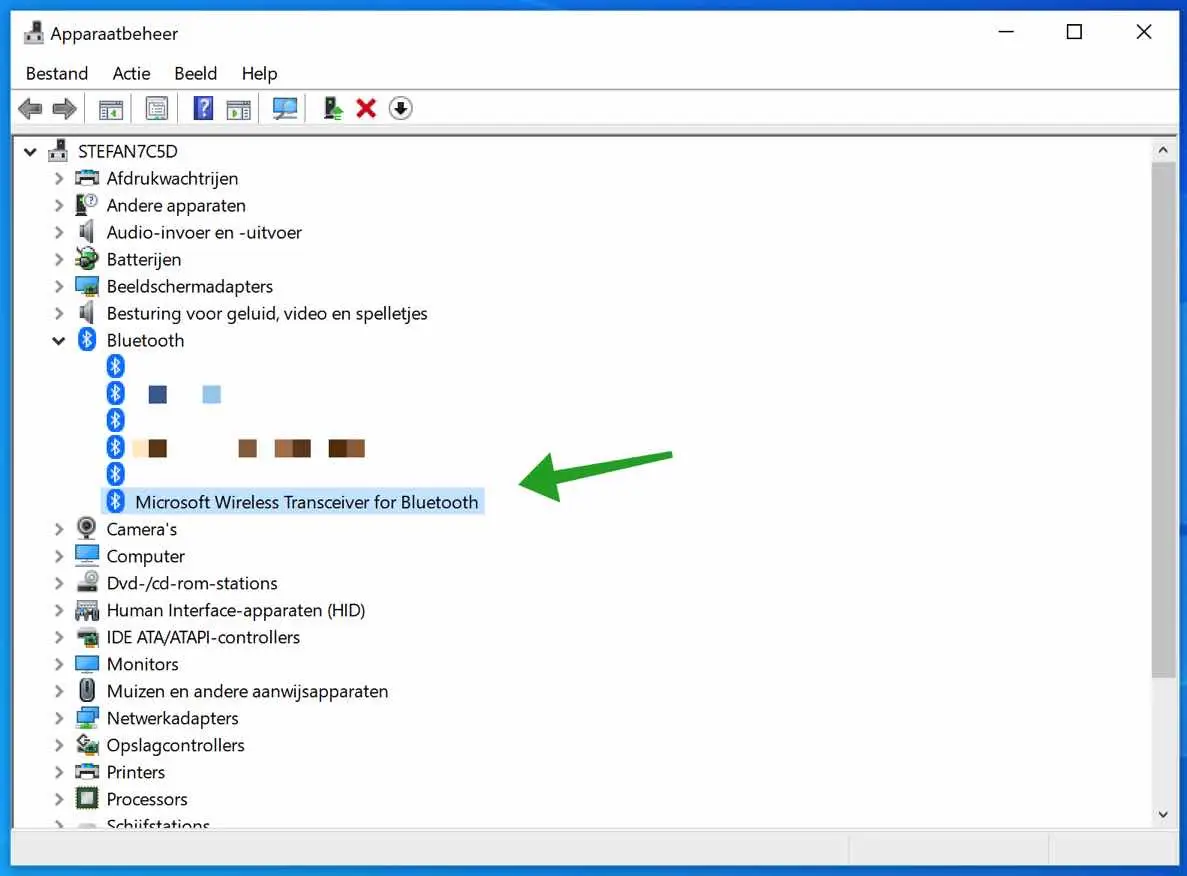The height and width of the screenshot is (876, 1187).
Task: Expand the Netwerkadapters category
Action: (59, 718)
